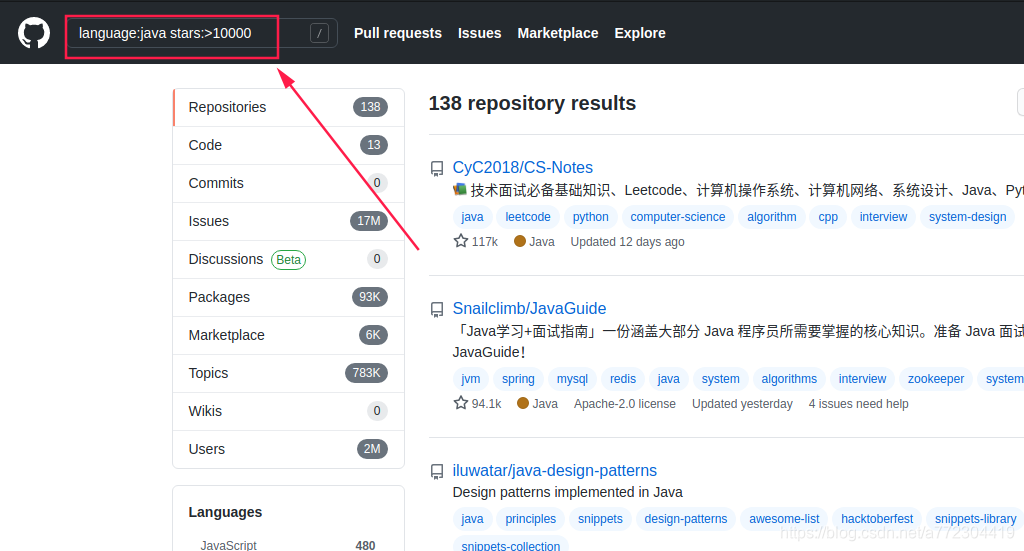The image size is (1024, 551).
Task: Open the GitHub home logo
Action: (34, 33)
